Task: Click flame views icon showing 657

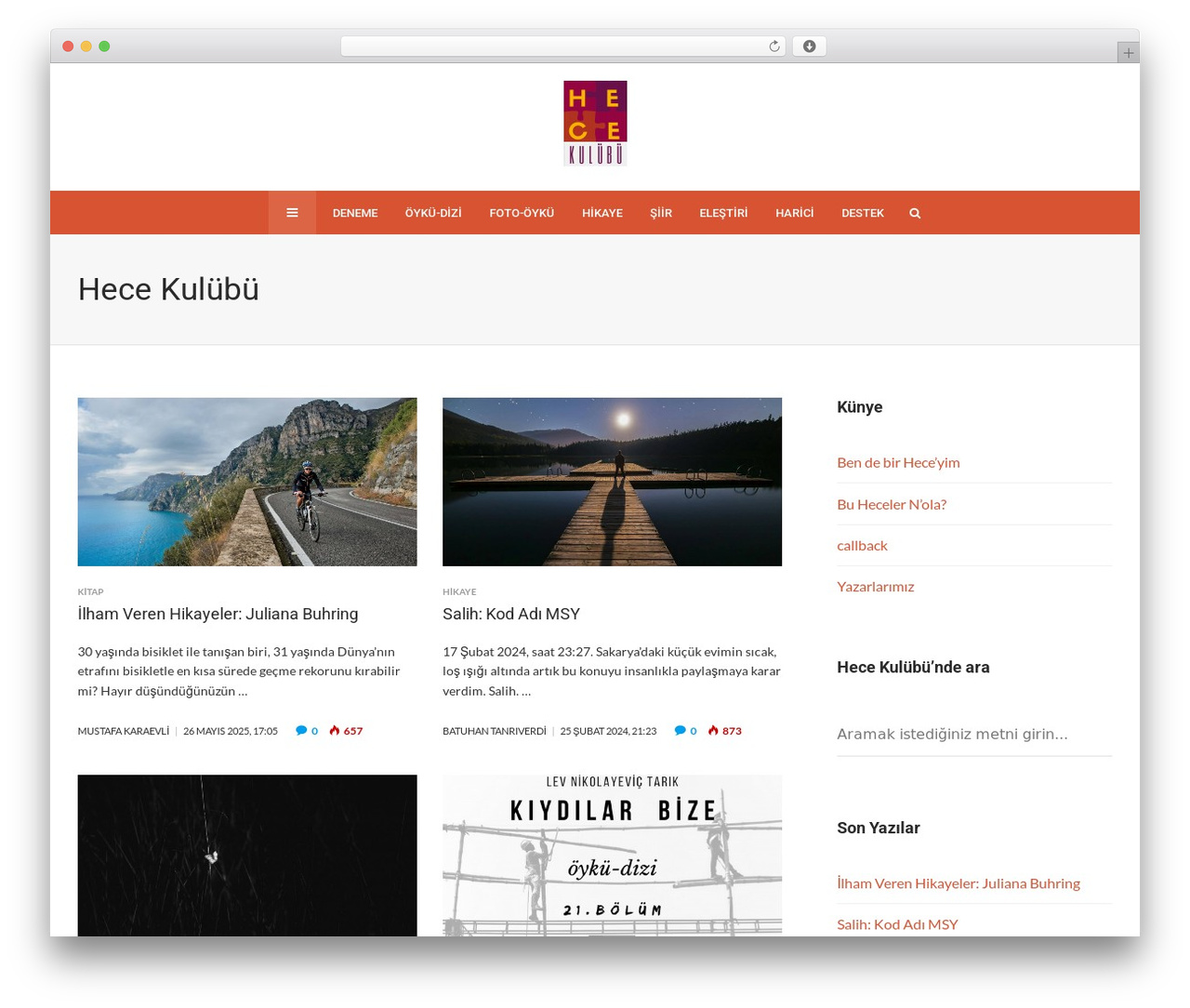Action: (335, 730)
